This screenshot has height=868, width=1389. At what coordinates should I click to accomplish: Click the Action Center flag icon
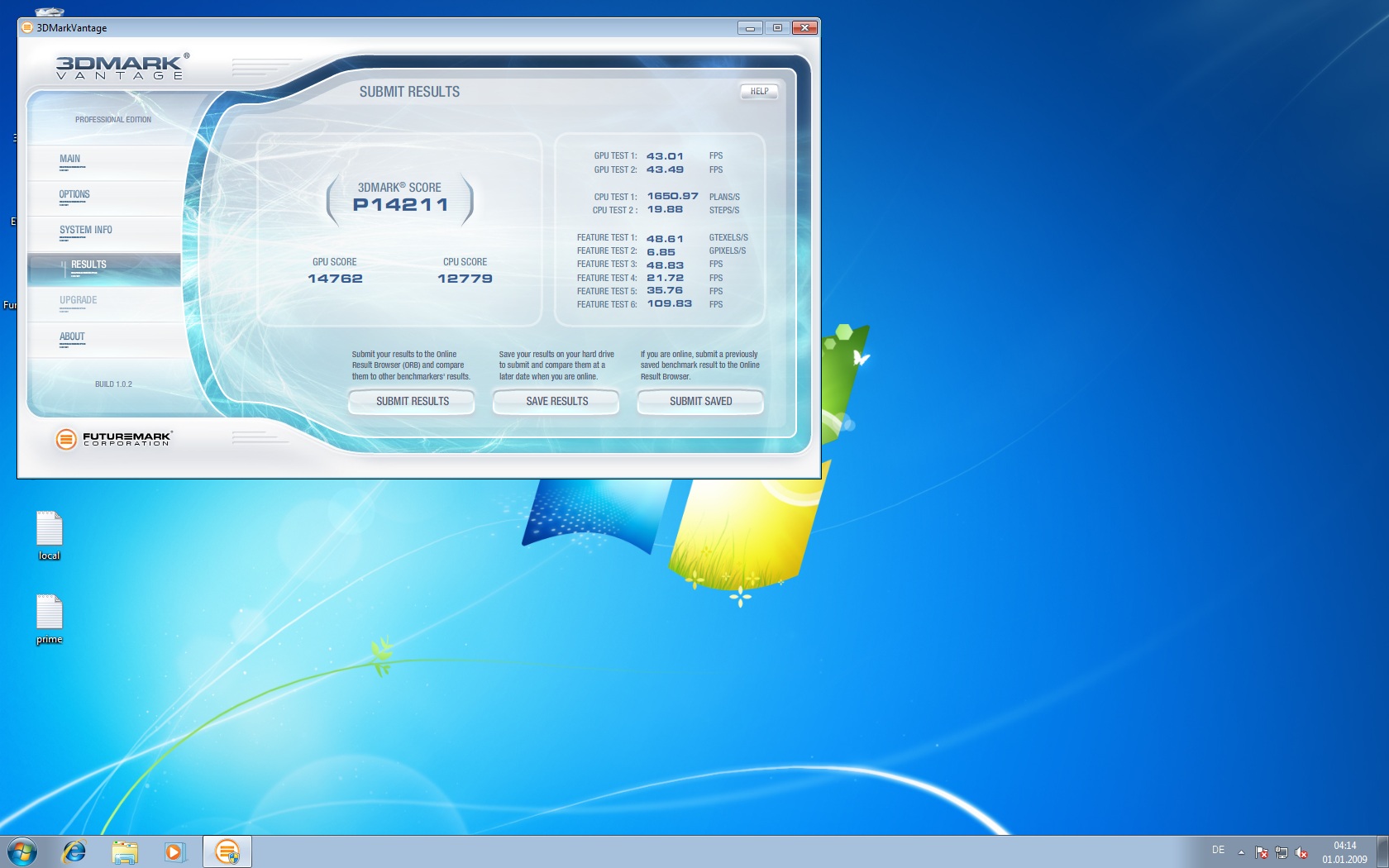click(x=1262, y=852)
